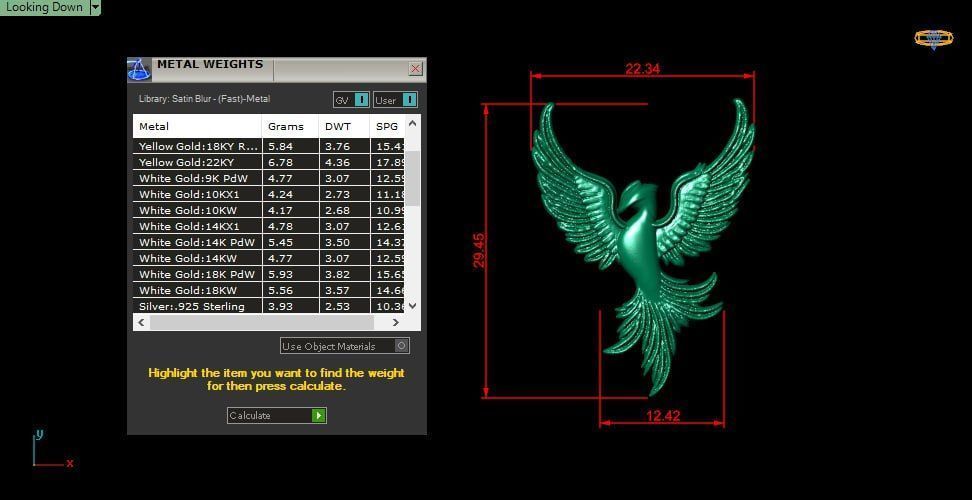The height and width of the screenshot is (500, 972).
Task: Select the Yellow Gold:22KY row
Action: click(x=269, y=162)
